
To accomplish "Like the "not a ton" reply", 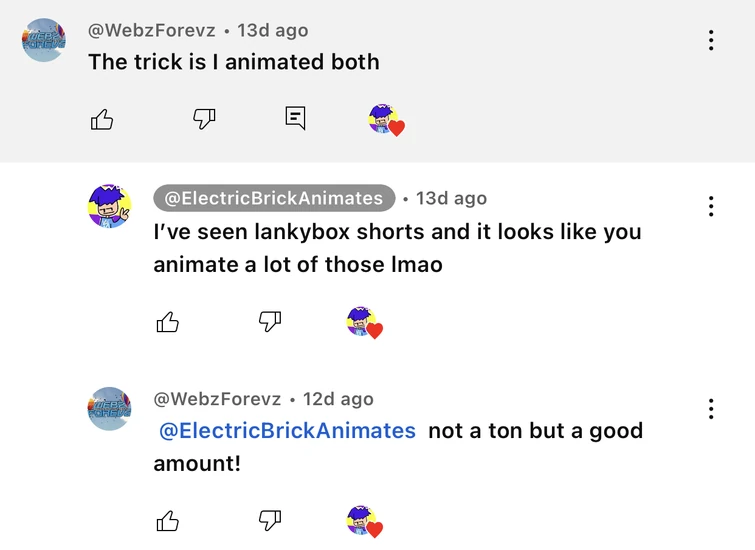I will (x=168, y=521).
